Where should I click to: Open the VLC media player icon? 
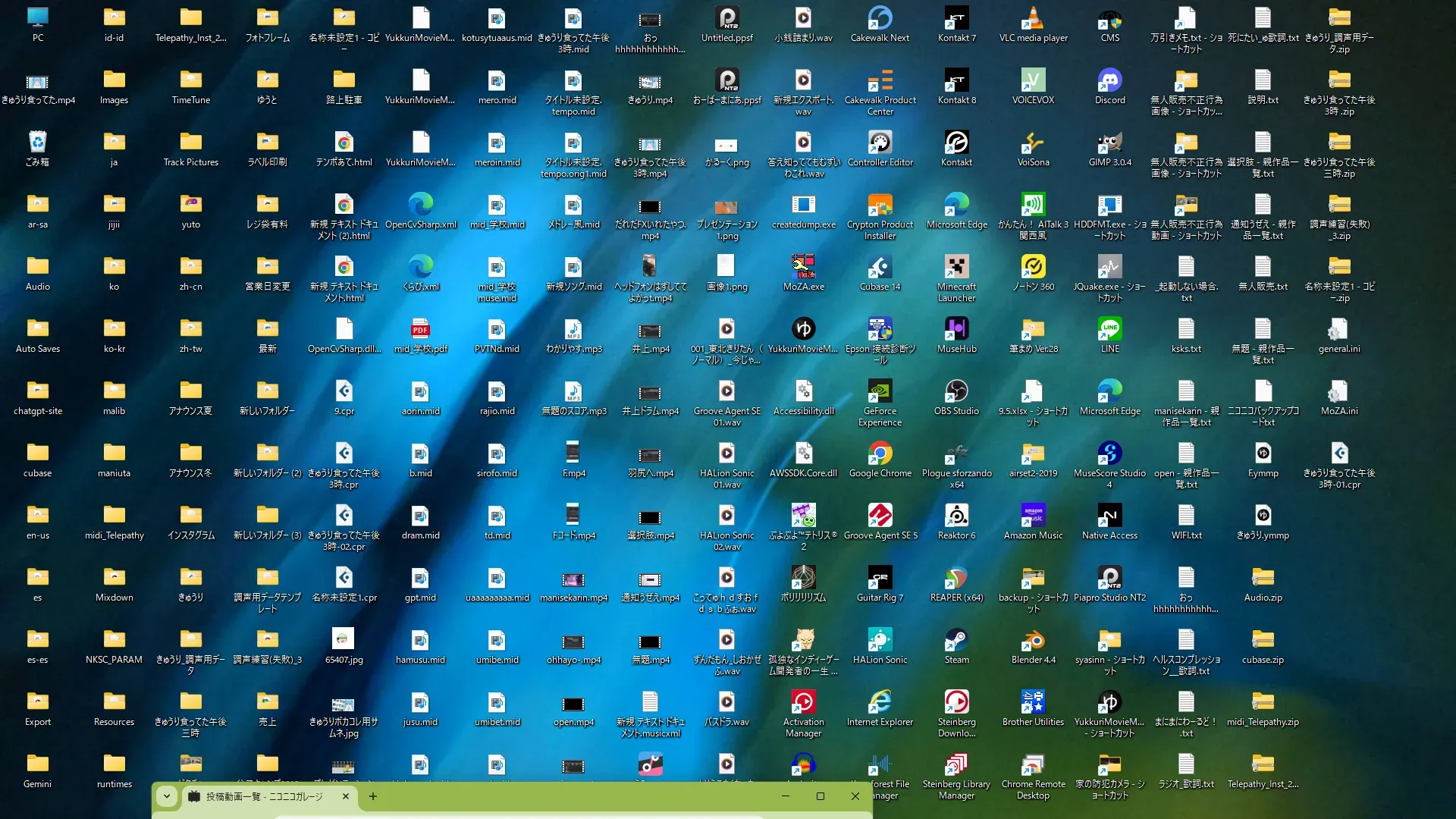[1033, 18]
